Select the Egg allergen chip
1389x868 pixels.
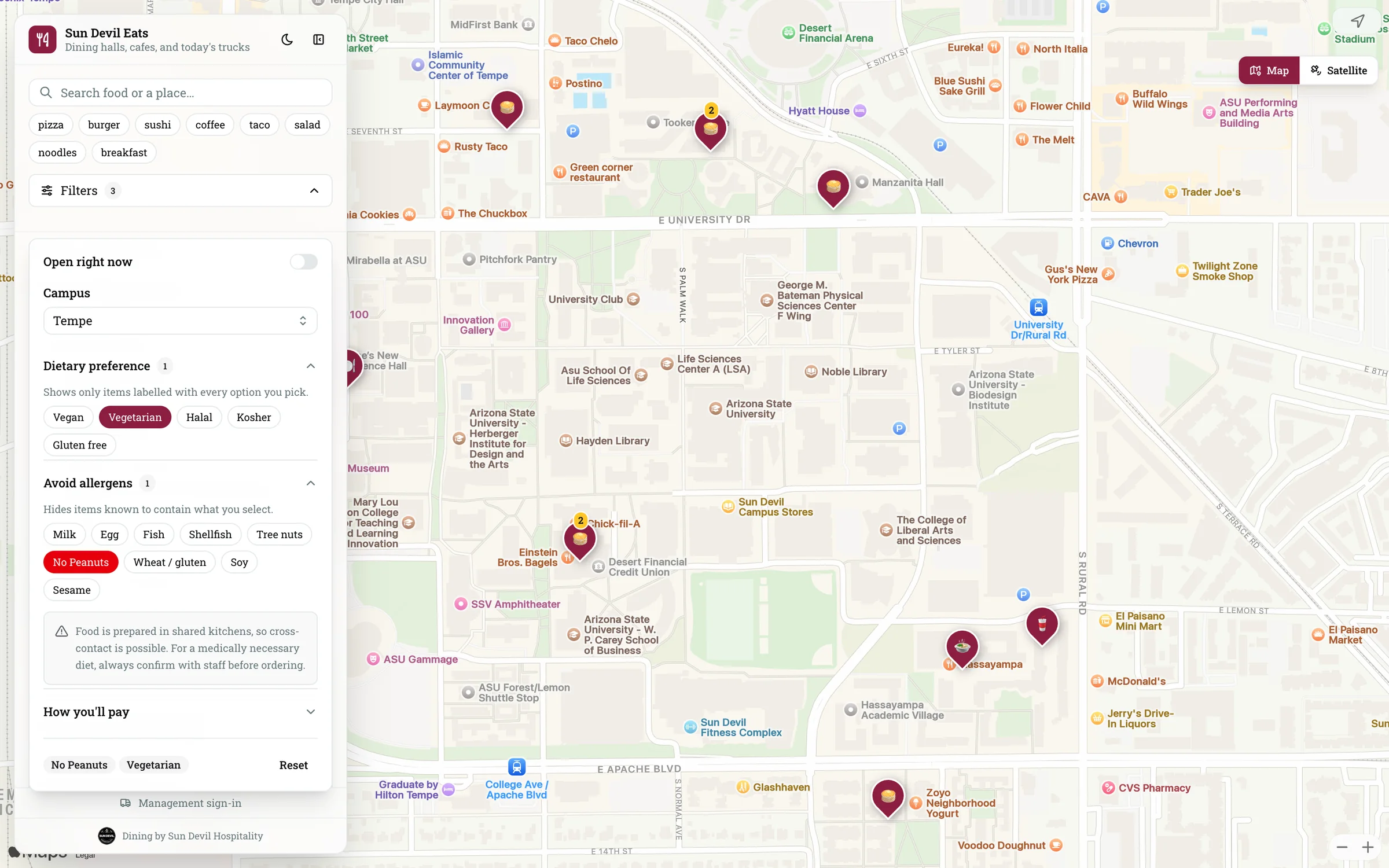[x=109, y=535]
